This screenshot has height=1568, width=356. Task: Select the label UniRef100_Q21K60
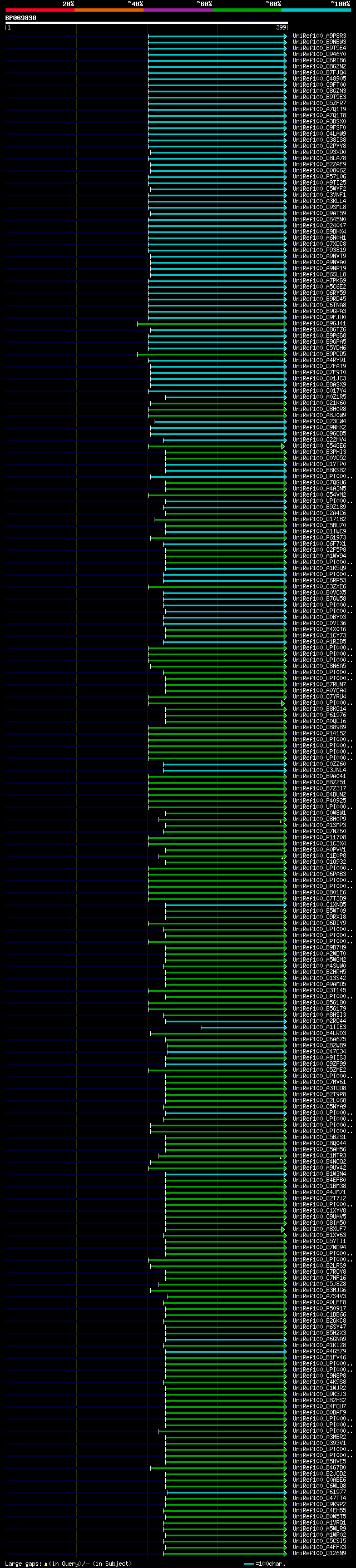tap(319, 403)
